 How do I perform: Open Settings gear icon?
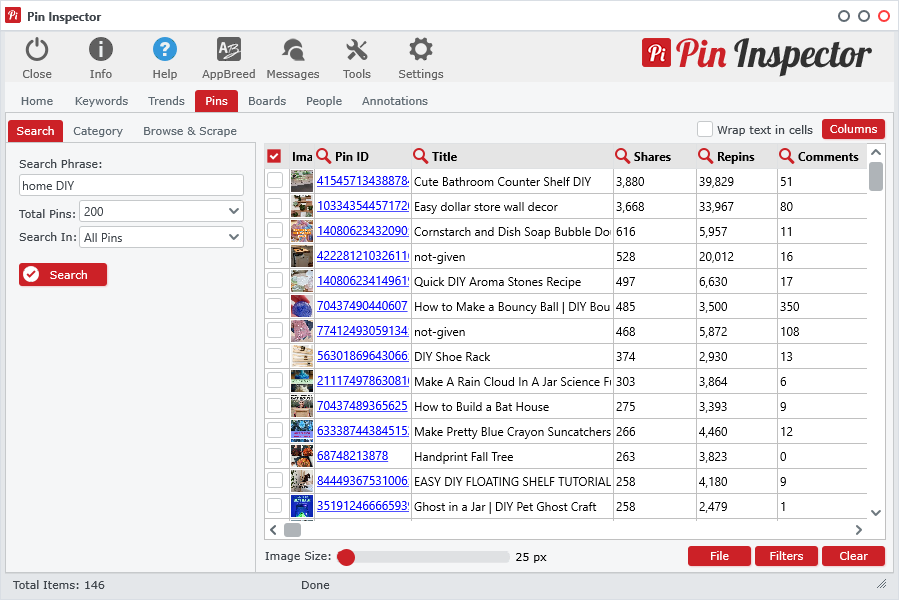pos(421,50)
